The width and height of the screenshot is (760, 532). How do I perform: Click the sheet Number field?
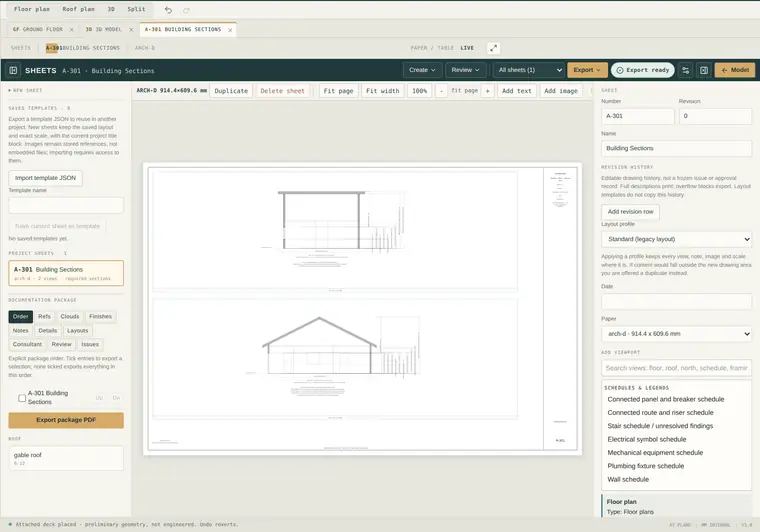(x=637, y=116)
